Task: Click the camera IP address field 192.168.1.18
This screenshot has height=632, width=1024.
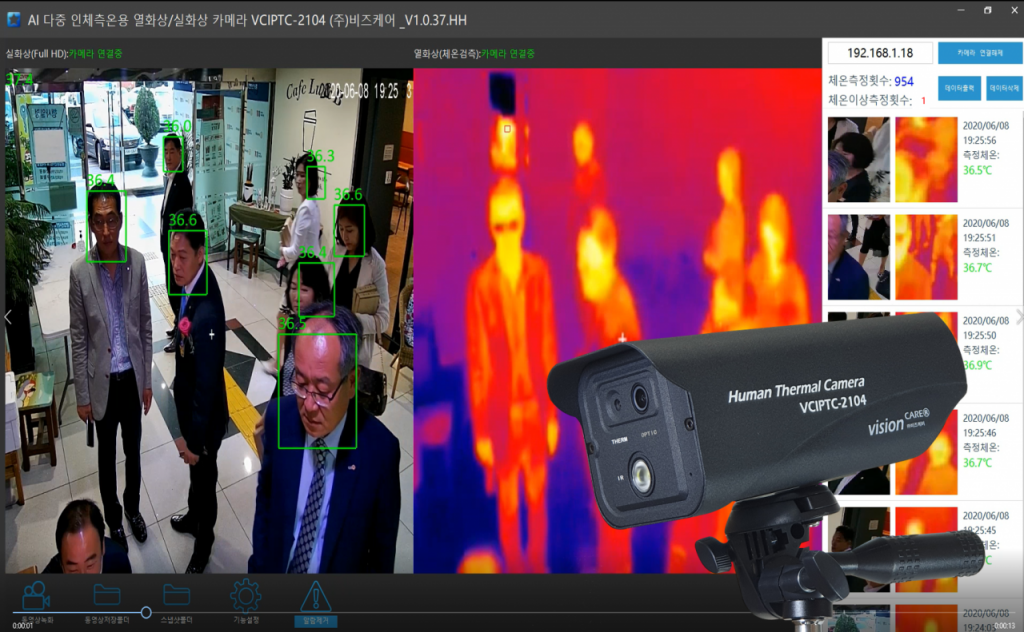Action: coord(880,53)
